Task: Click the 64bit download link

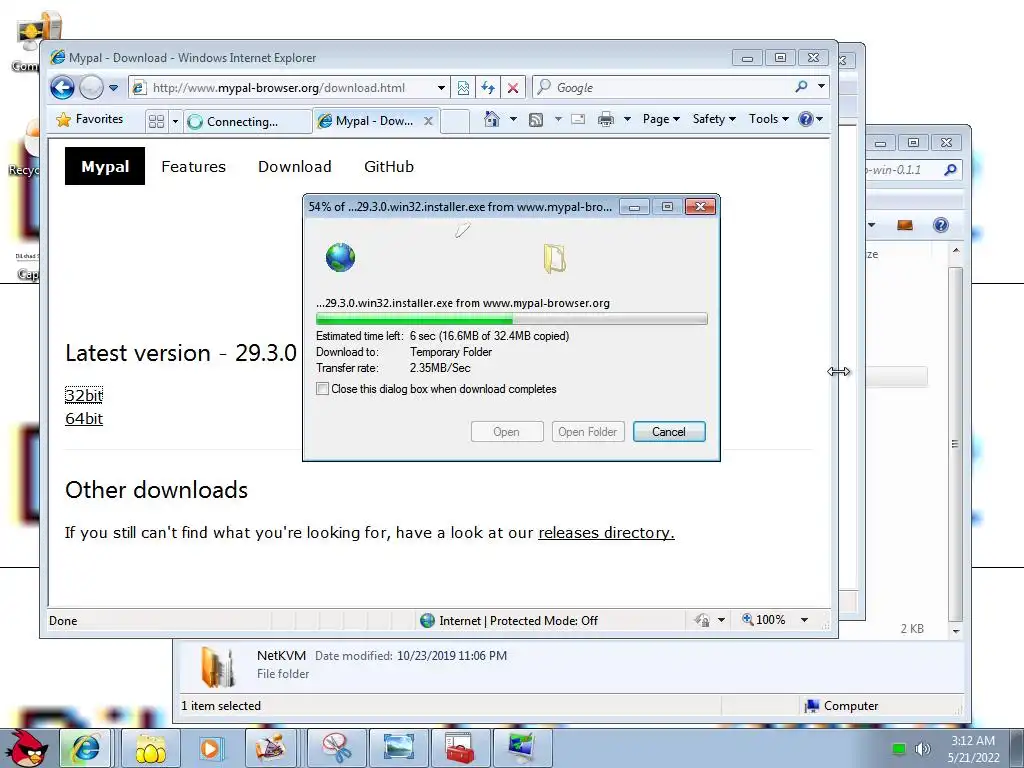Action: [84, 419]
